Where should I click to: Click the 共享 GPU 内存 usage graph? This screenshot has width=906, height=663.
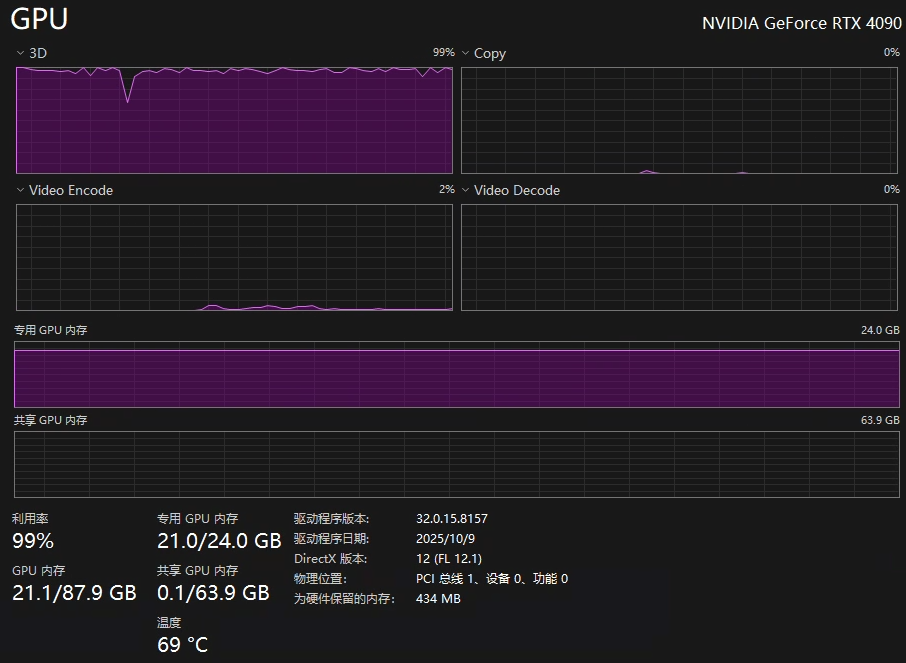pyautogui.click(x=456, y=464)
